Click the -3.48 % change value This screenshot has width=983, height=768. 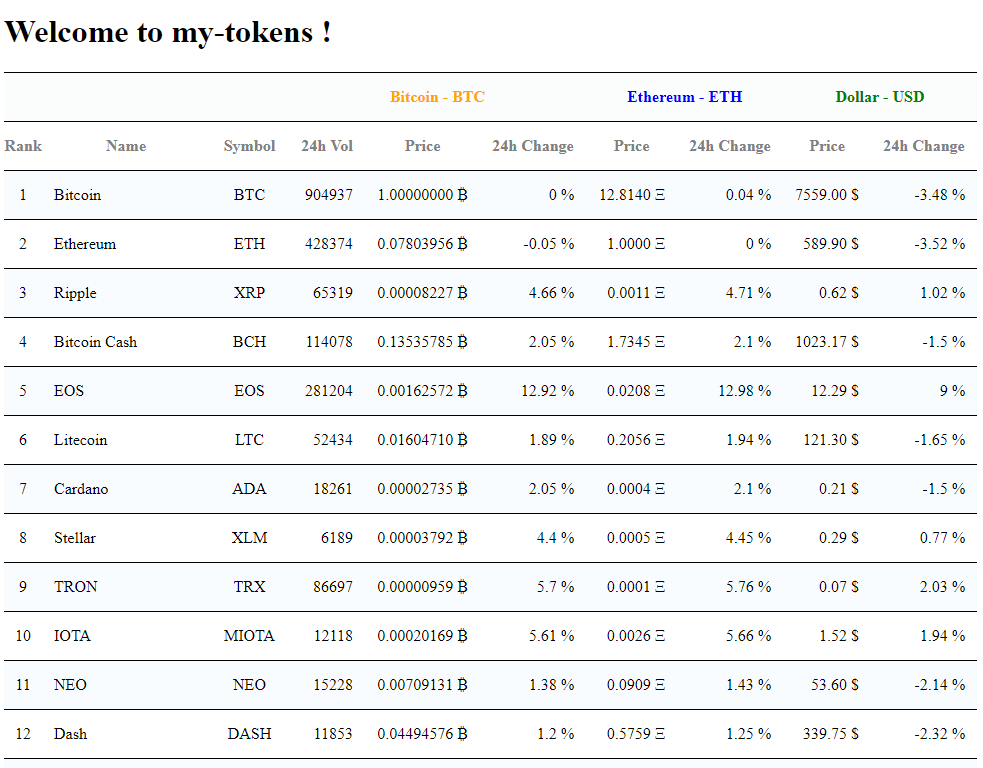pos(940,195)
